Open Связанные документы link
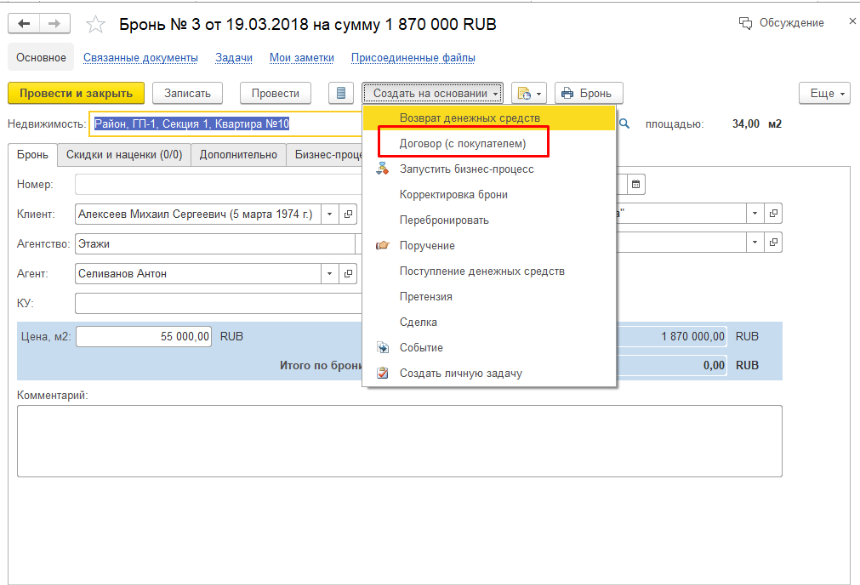Image resolution: width=860 pixels, height=585 pixels. (140, 58)
